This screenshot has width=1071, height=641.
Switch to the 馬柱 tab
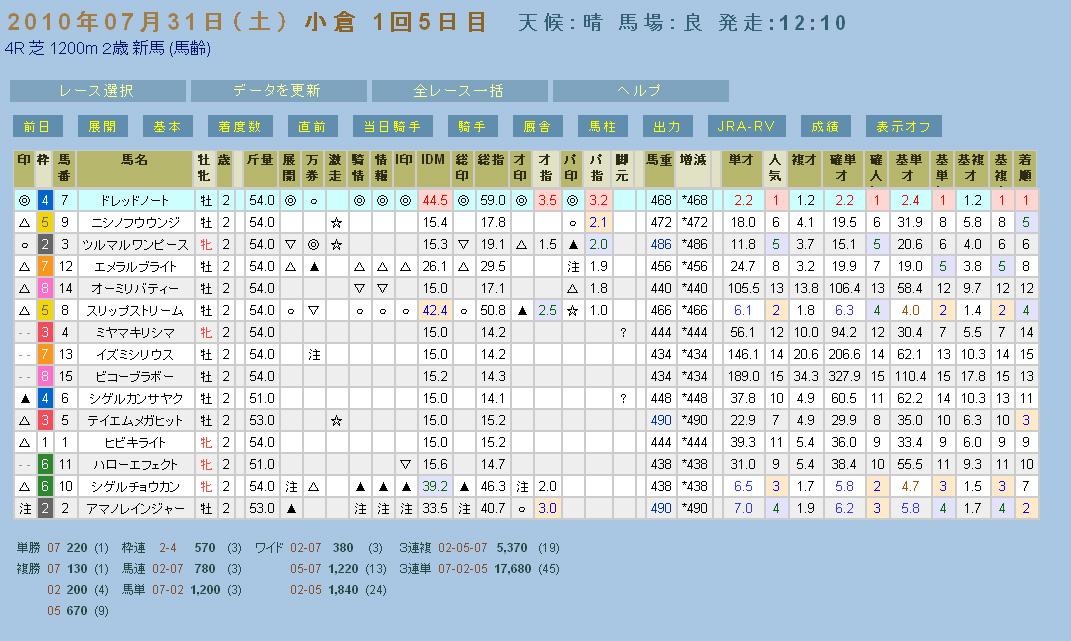point(602,126)
